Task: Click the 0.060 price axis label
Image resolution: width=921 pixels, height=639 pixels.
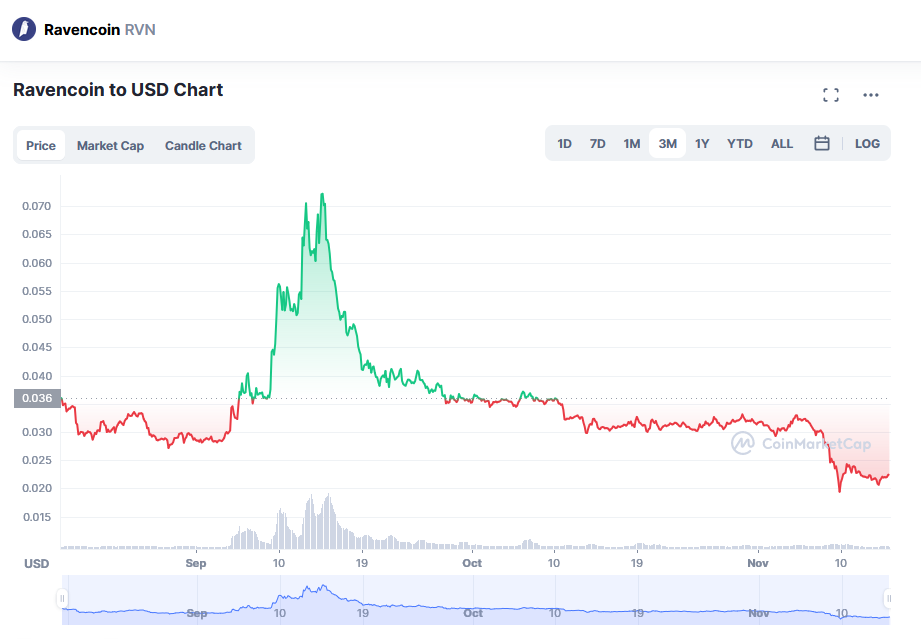Action: click(x=36, y=263)
